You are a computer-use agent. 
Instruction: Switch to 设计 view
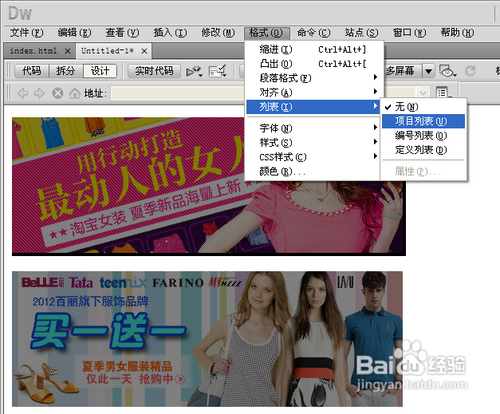(x=100, y=71)
